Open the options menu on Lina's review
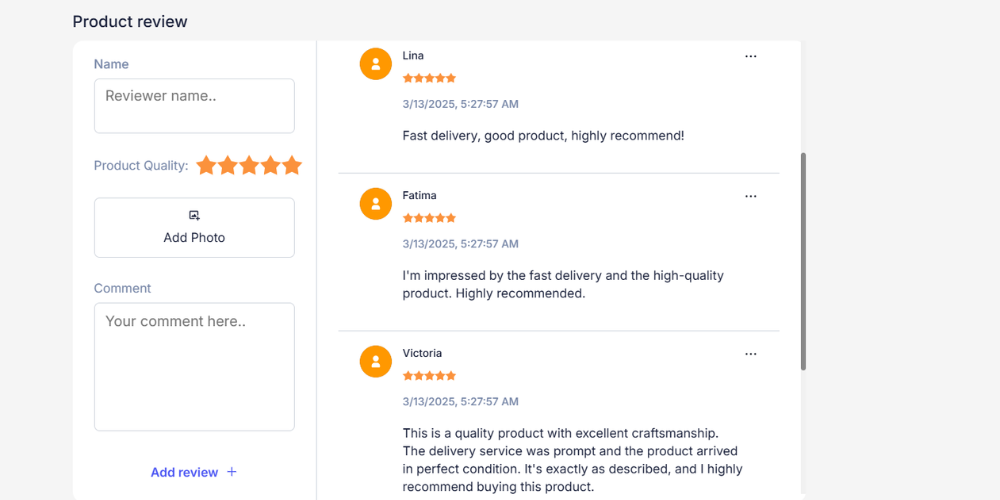1000x500 pixels. (x=751, y=57)
